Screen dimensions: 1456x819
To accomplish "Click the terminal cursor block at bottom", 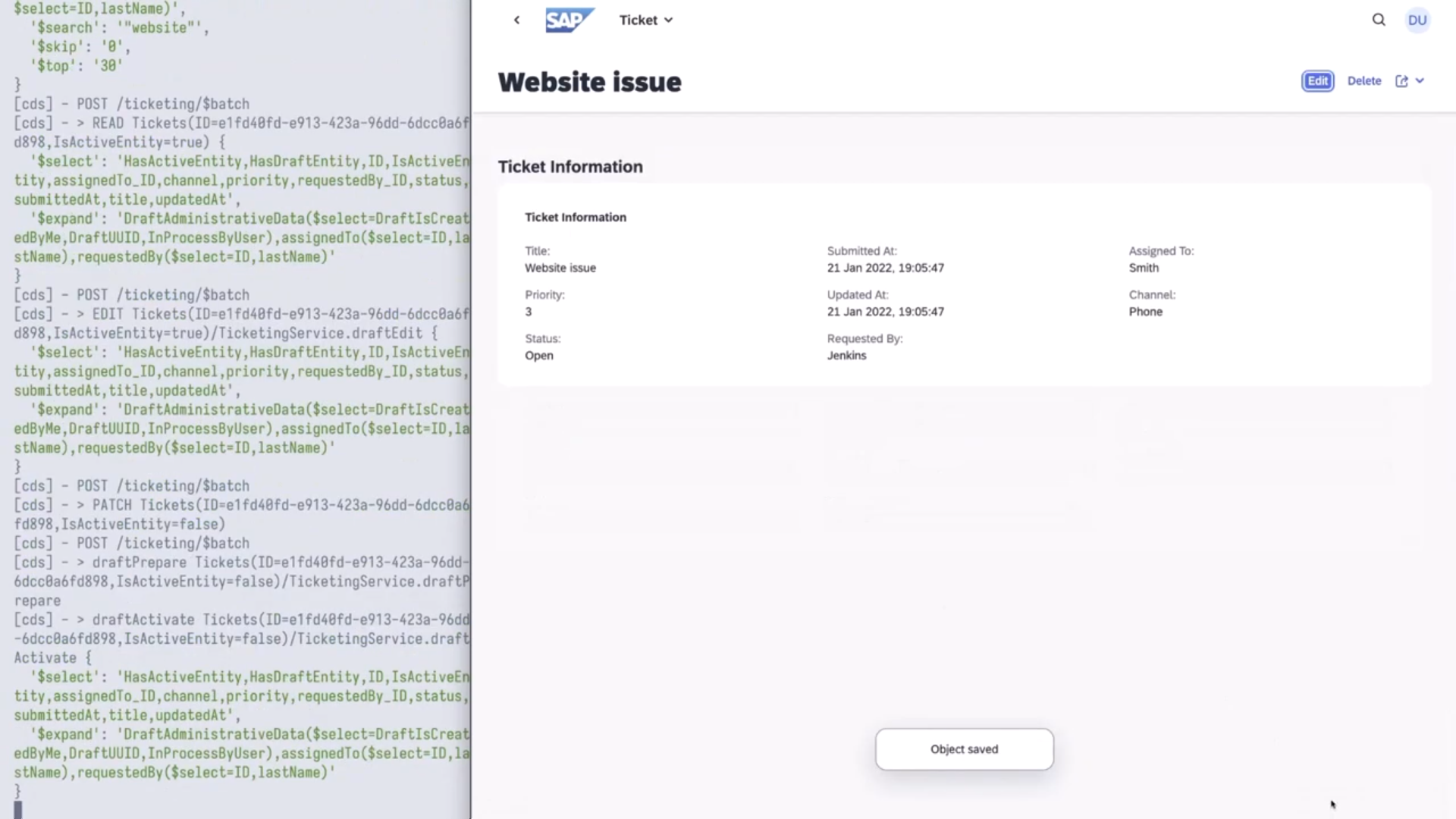I will 18,809.
